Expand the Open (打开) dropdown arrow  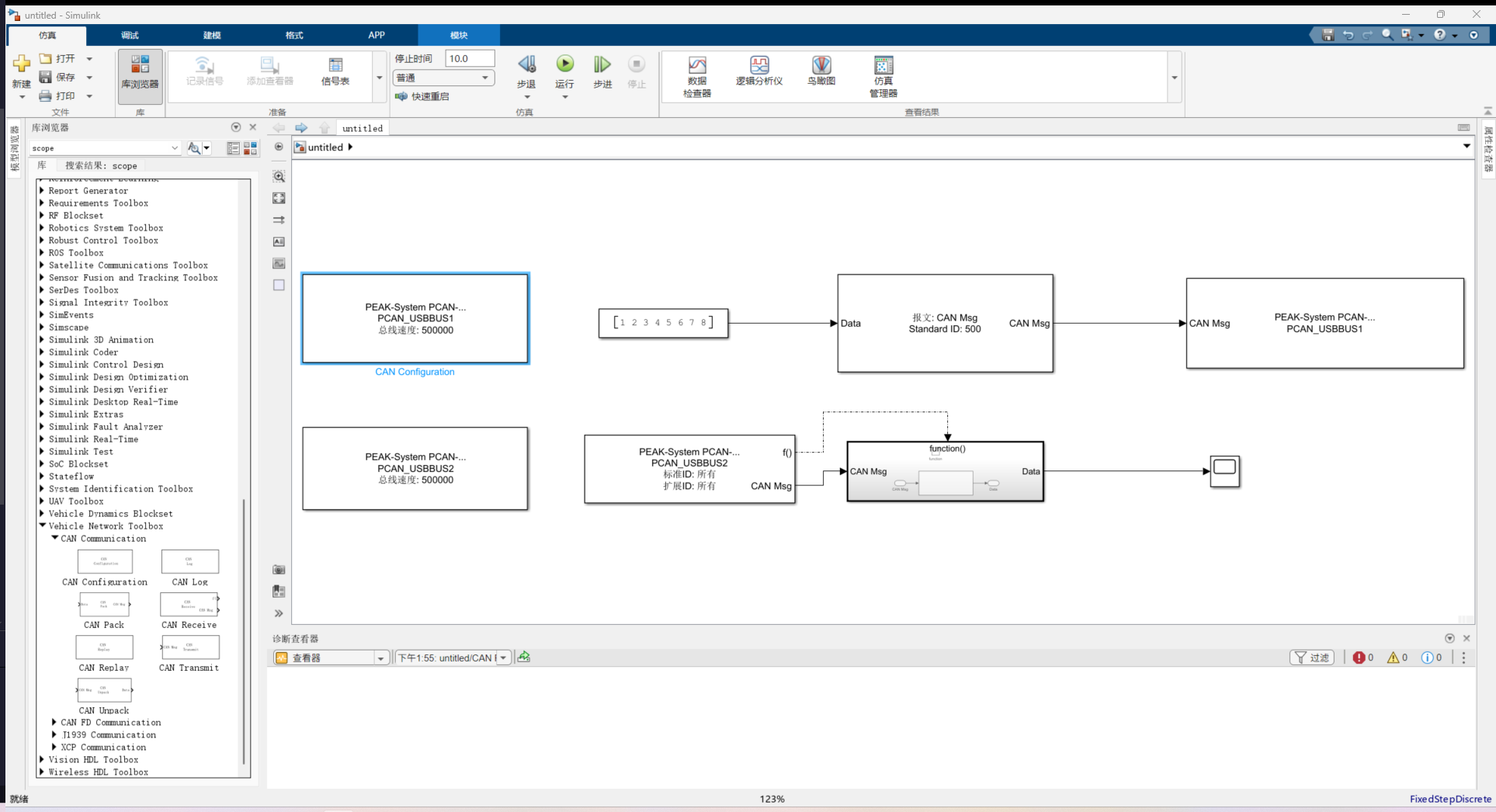point(89,58)
